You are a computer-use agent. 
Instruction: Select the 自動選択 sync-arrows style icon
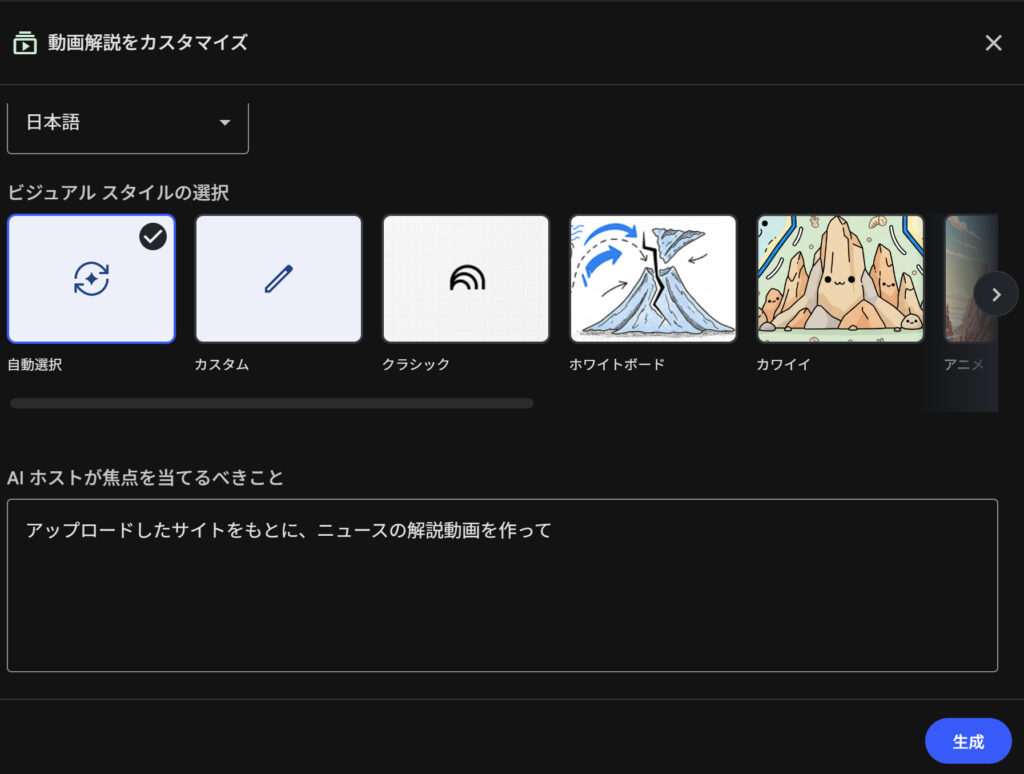coord(91,278)
